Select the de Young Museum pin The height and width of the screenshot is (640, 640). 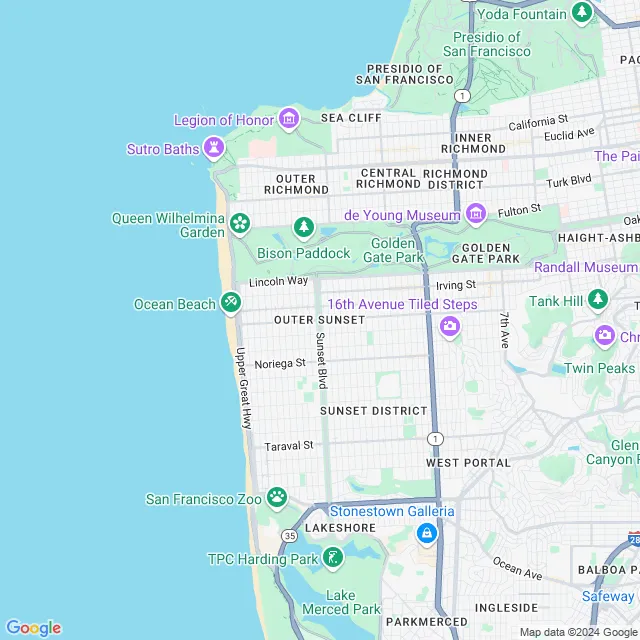click(476, 214)
